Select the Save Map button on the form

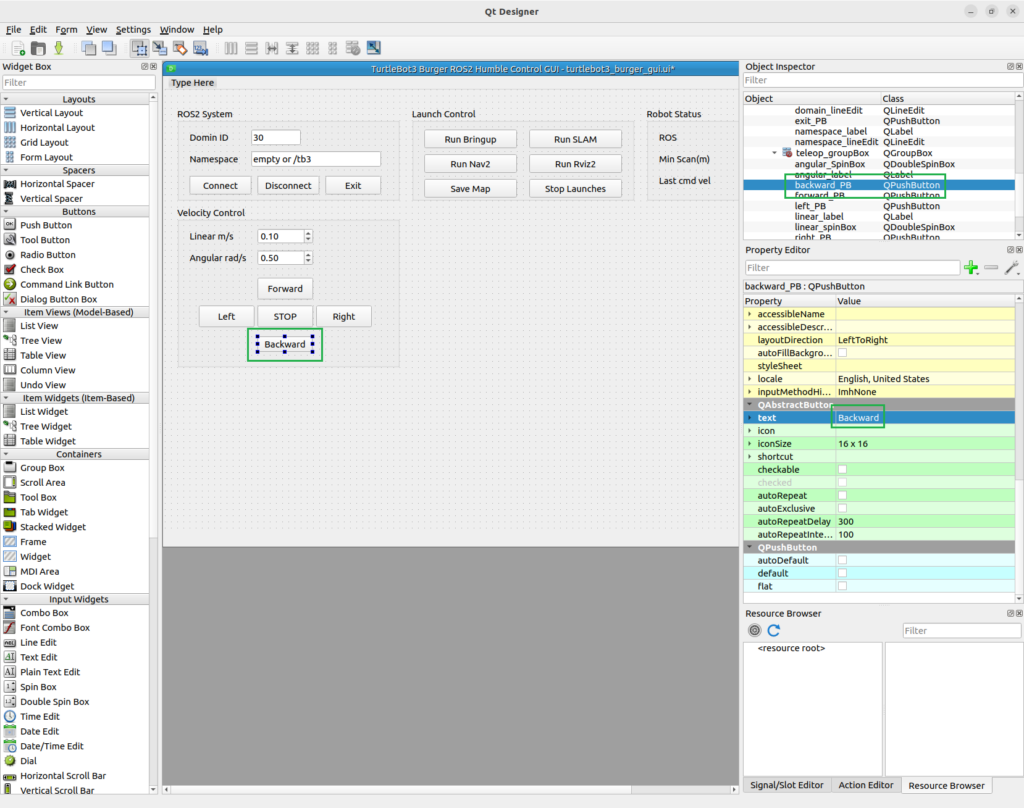pos(470,189)
